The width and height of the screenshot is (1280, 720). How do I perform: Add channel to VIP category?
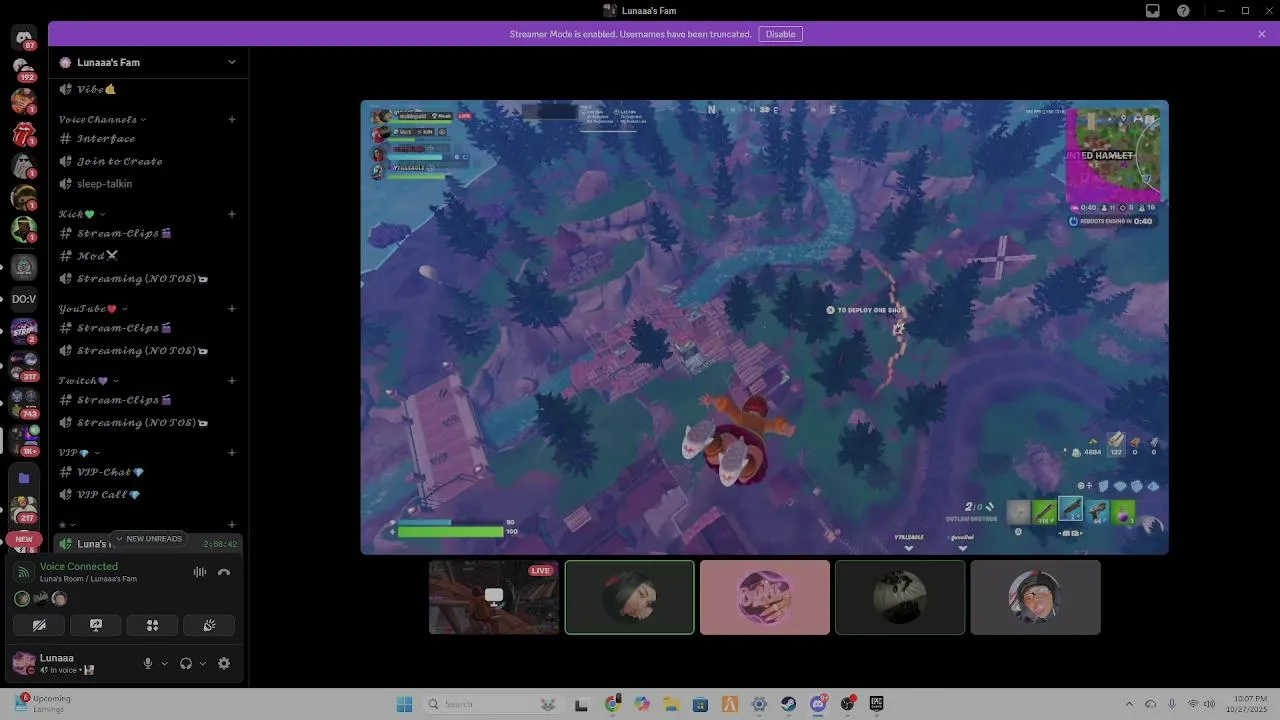pyautogui.click(x=232, y=453)
